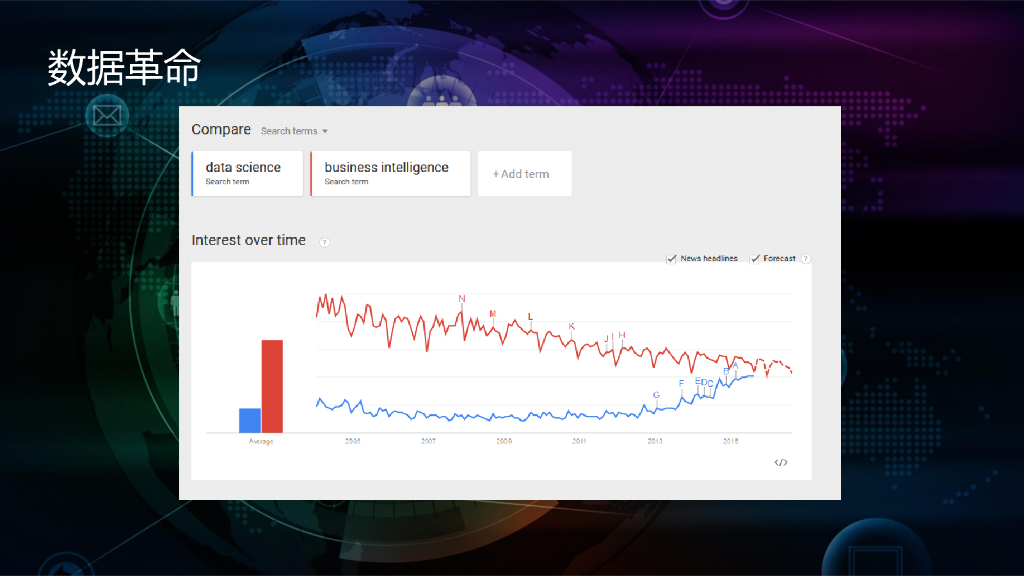Click the envelope icon in the background

(105, 117)
